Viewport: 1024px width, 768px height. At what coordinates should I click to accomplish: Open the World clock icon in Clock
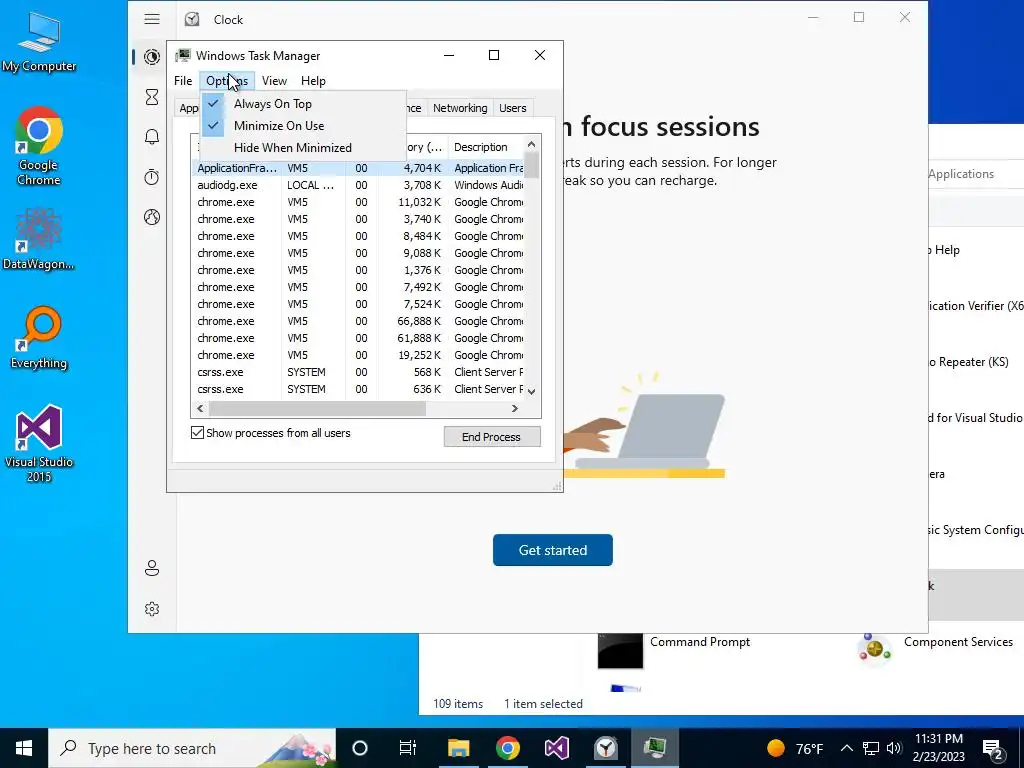152,217
